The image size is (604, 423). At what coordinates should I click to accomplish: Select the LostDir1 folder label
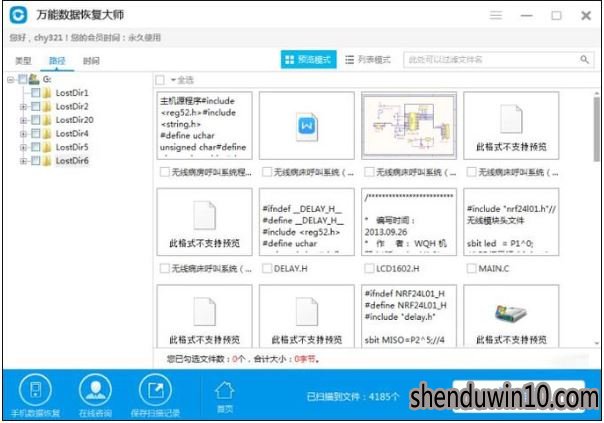72,93
